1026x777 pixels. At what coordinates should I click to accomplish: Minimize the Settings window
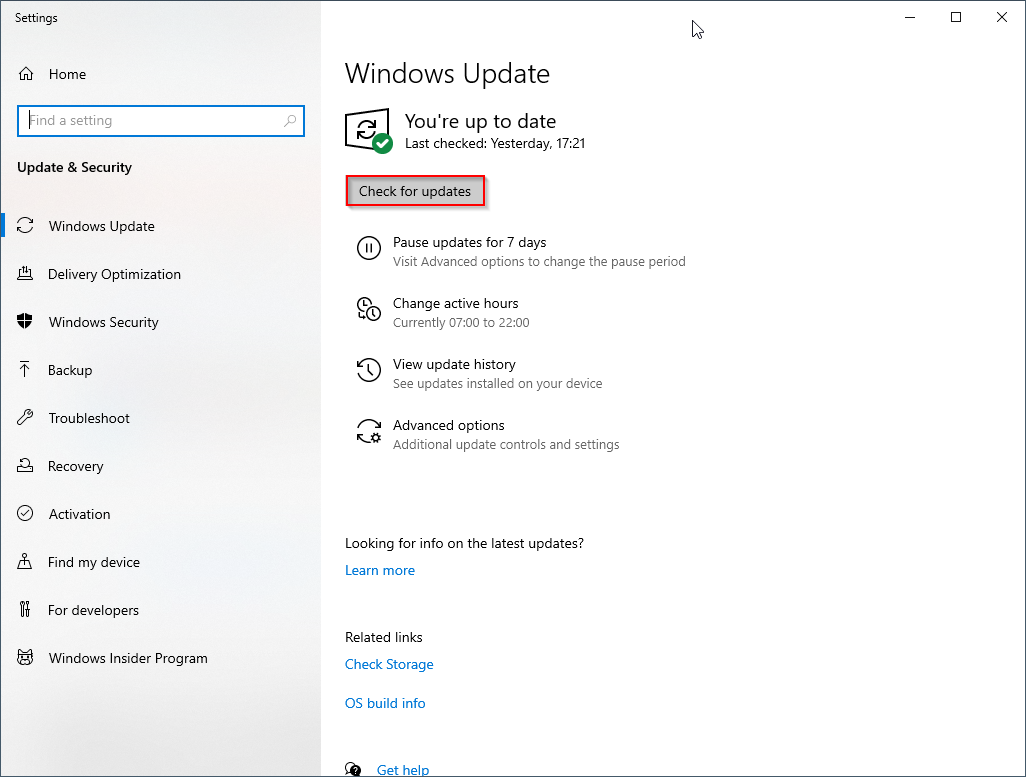tap(910, 18)
